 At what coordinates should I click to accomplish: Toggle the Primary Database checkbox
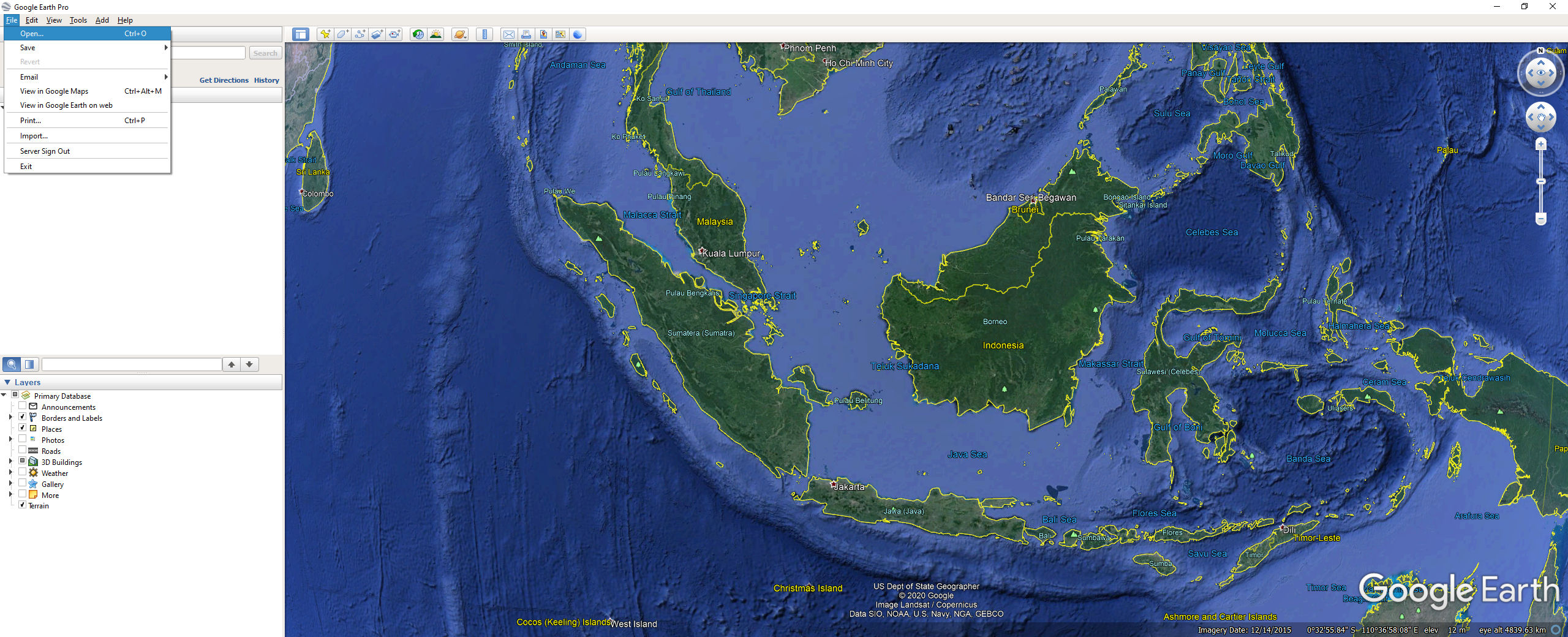(x=15, y=394)
